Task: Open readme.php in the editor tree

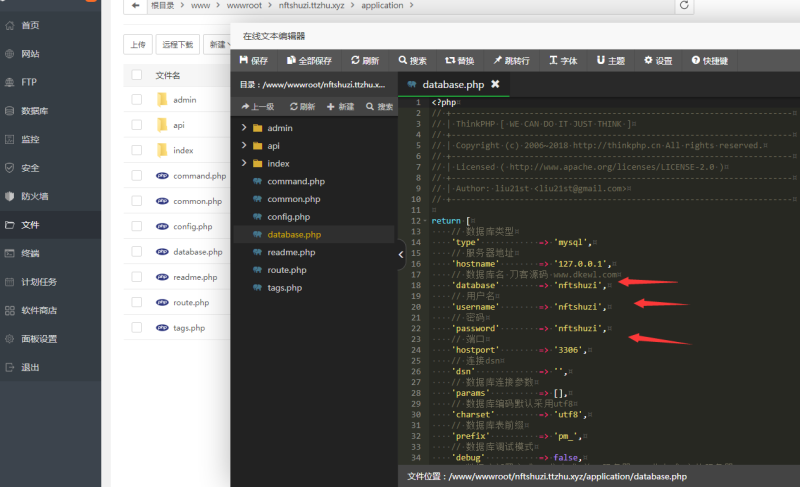Action: [x=291, y=252]
